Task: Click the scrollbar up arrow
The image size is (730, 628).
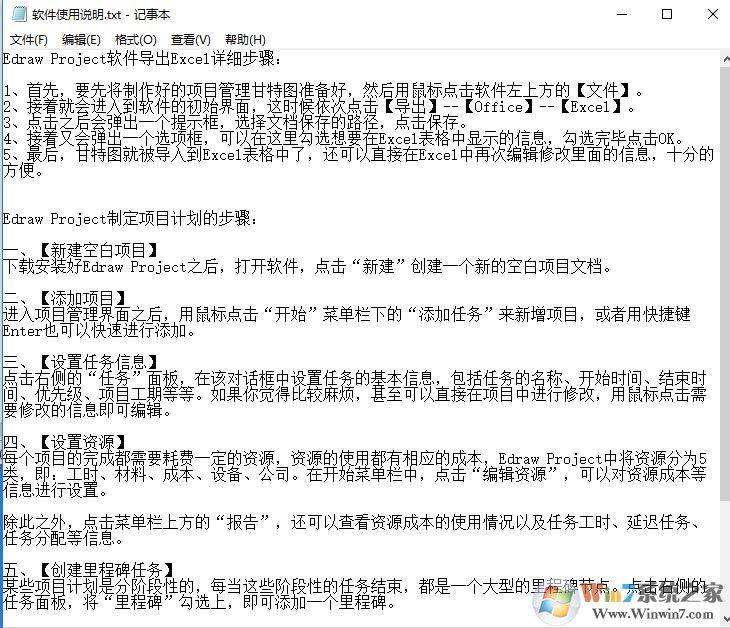Action: pyautogui.click(x=726, y=60)
